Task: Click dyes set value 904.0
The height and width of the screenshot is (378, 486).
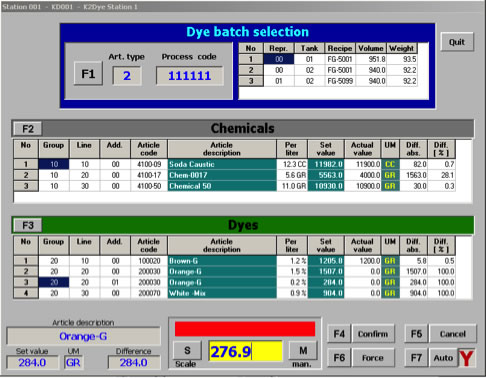Action: [326, 293]
